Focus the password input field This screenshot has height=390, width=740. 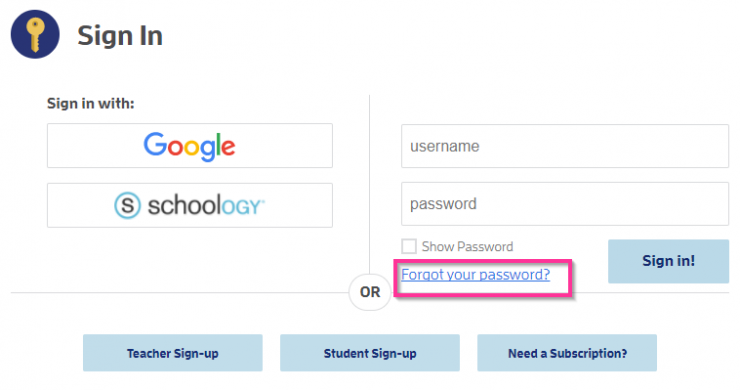[565, 204]
